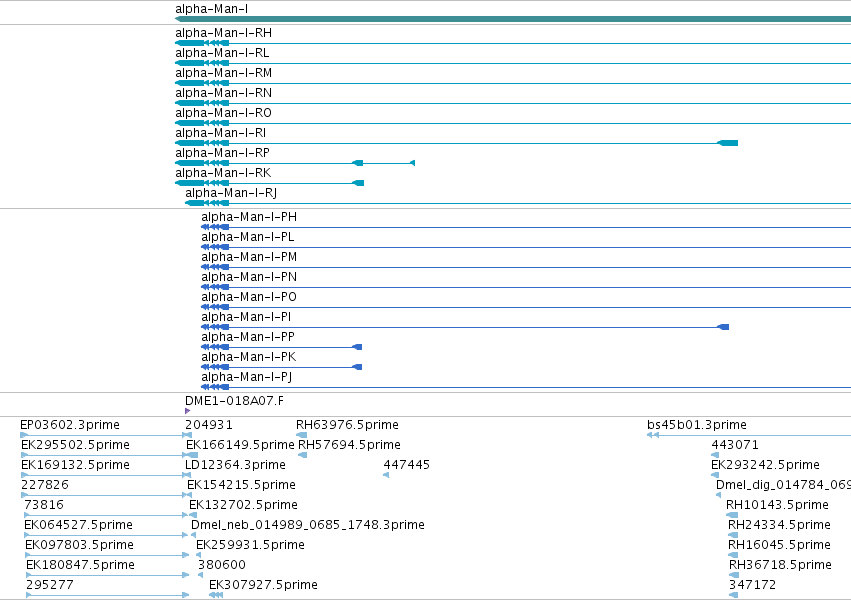Select EST RH36718.5prime

(780, 566)
